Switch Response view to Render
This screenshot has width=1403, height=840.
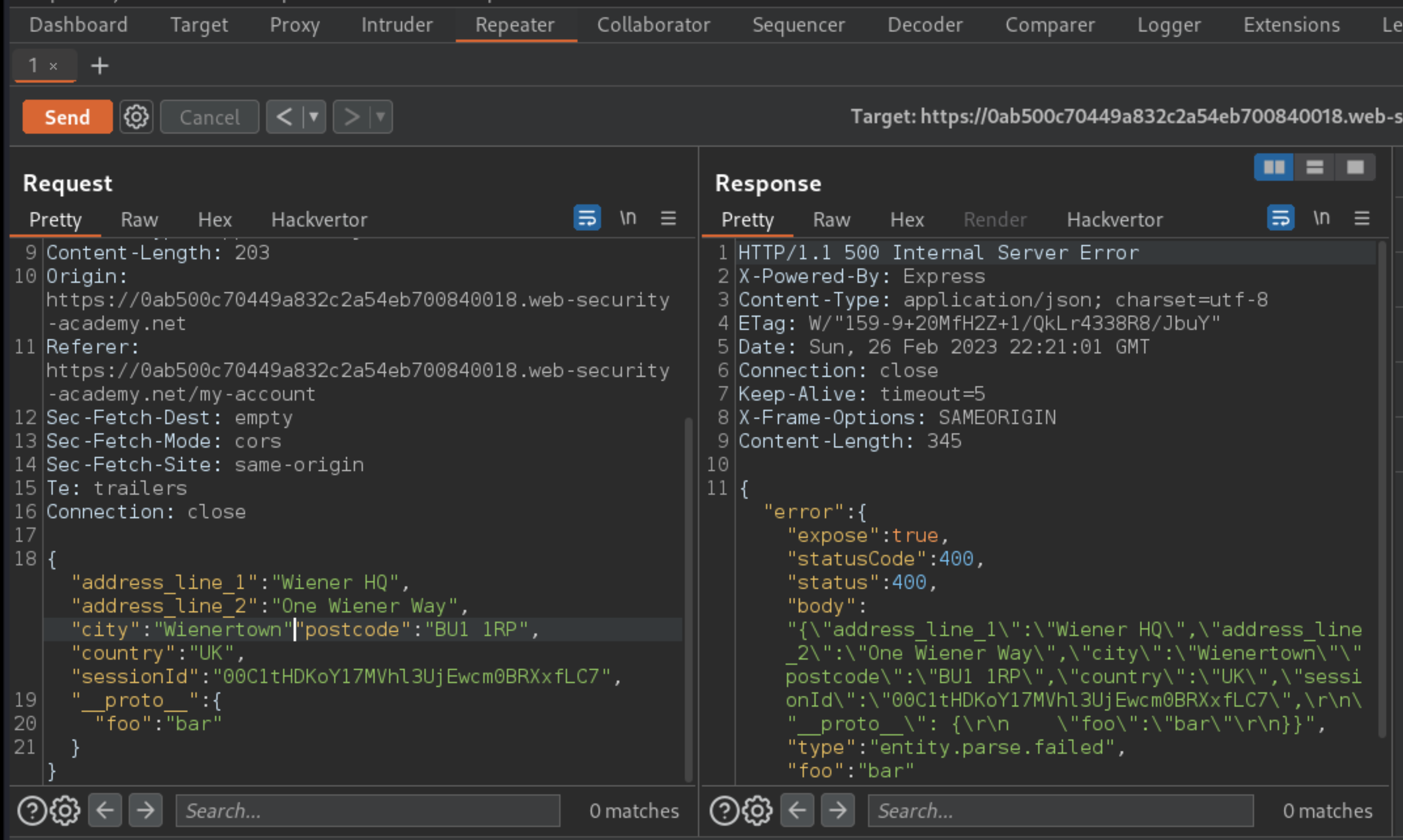995,219
